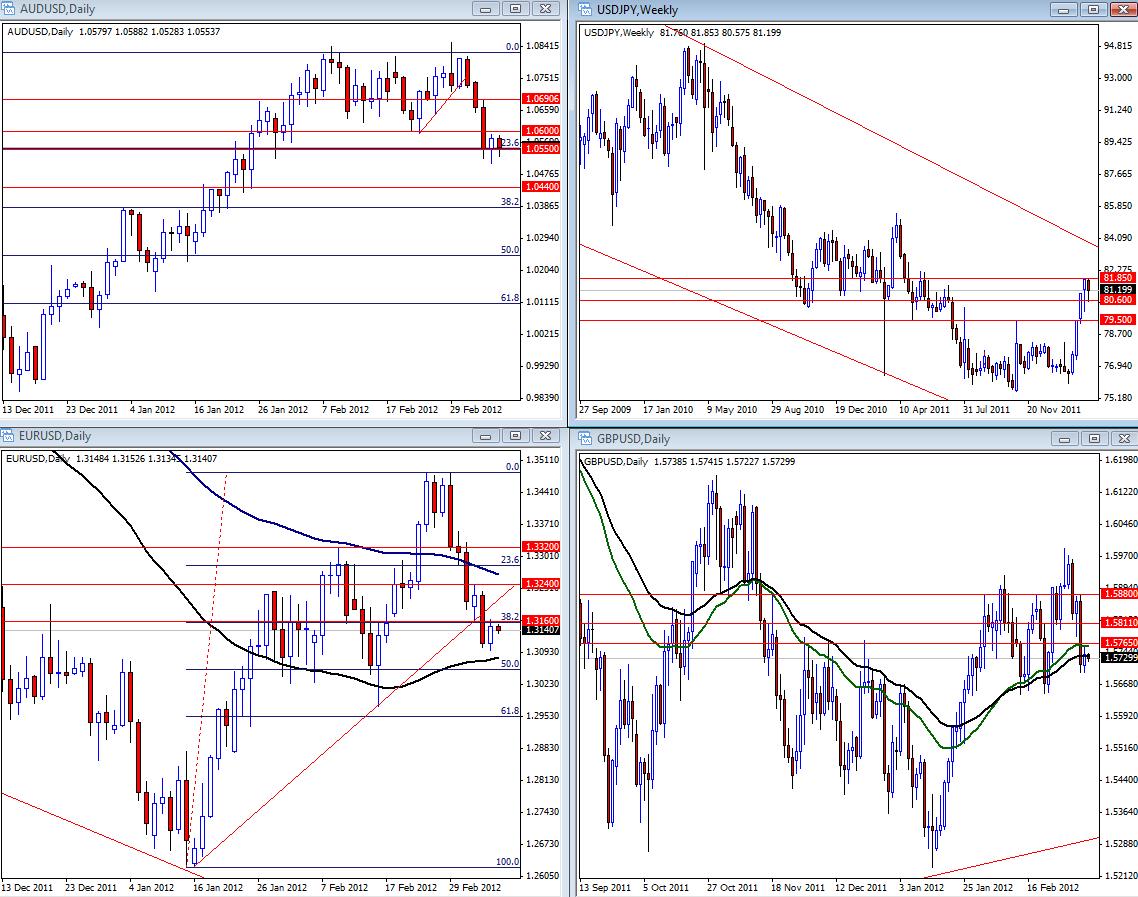Click the 27 Oct 2011 date on GBPUSD axis
The width and height of the screenshot is (1138, 897).
(x=732, y=887)
